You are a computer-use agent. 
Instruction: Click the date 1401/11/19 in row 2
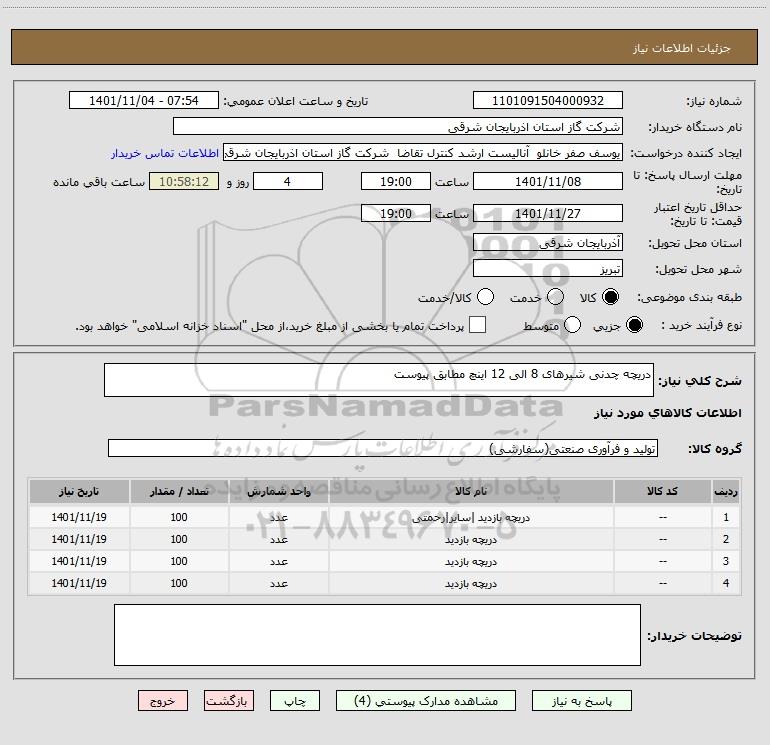click(79, 539)
